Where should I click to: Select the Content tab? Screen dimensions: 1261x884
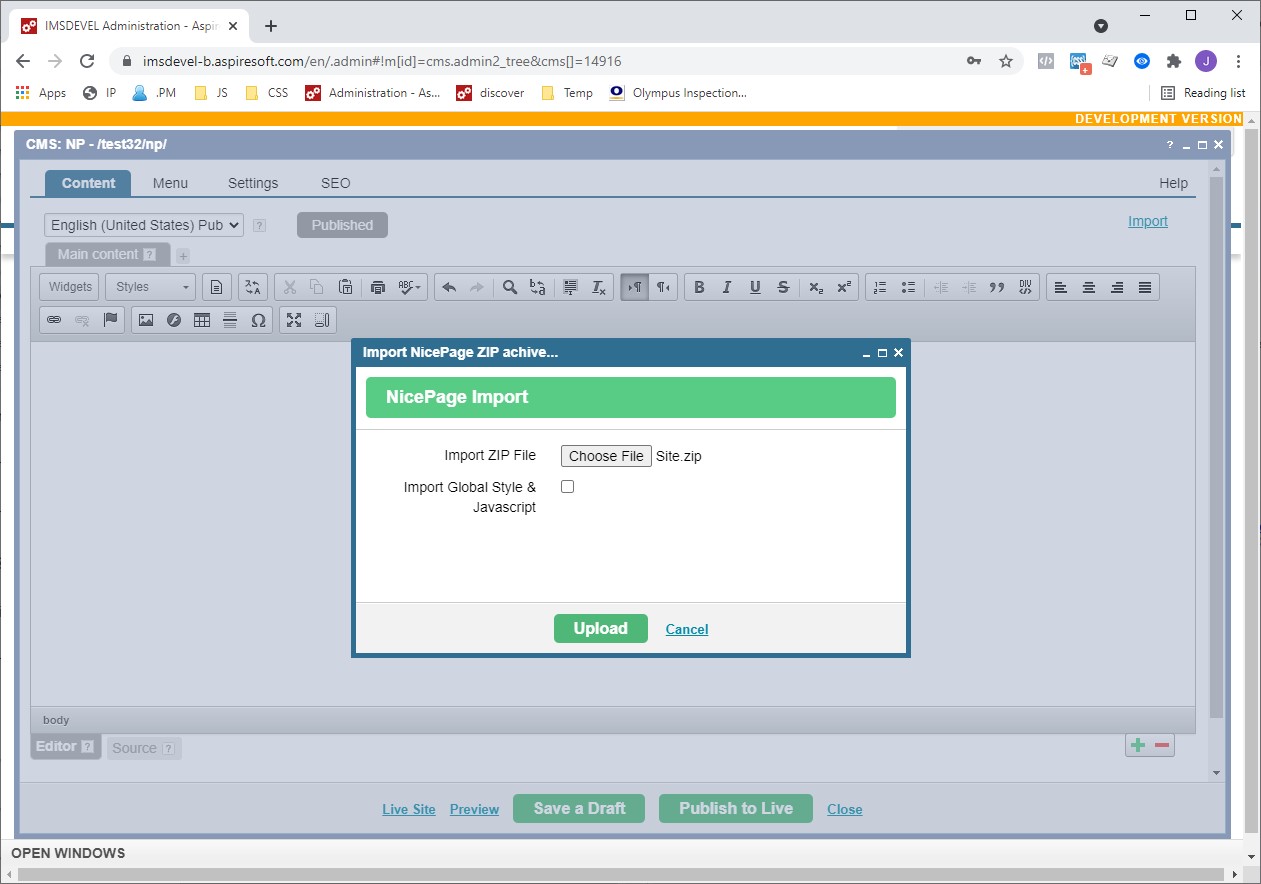coord(88,183)
